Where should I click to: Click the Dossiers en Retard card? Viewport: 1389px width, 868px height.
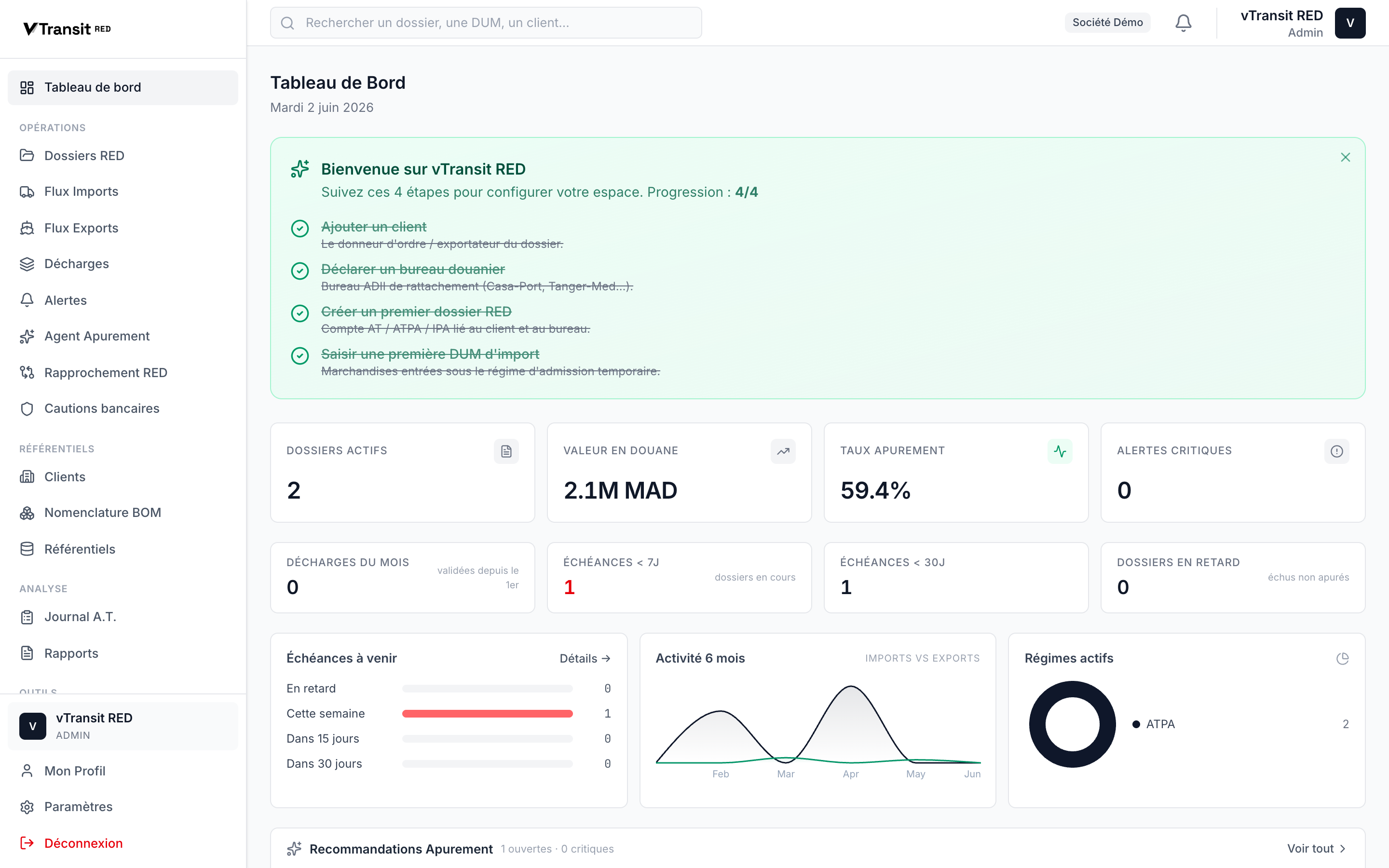(x=1233, y=578)
